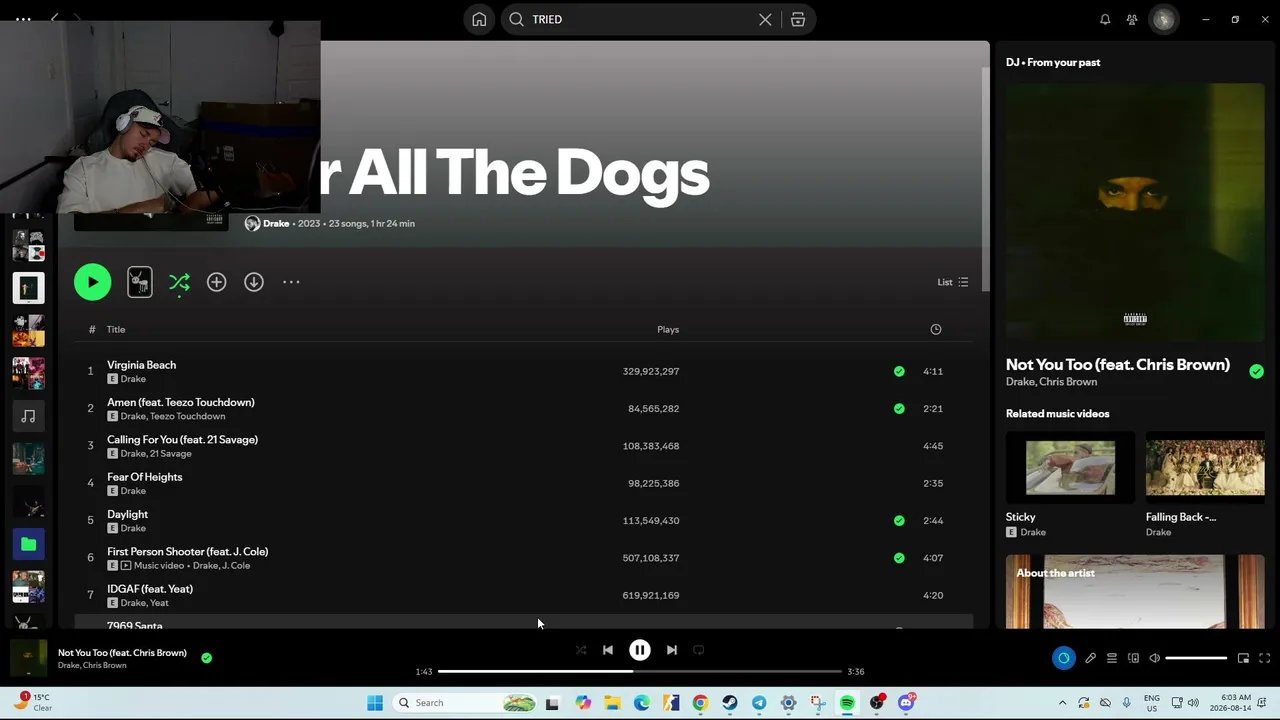The width and height of the screenshot is (1280, 720).
Task: Open the green folder in the library sidebar
Action: [x=28, y=544]
